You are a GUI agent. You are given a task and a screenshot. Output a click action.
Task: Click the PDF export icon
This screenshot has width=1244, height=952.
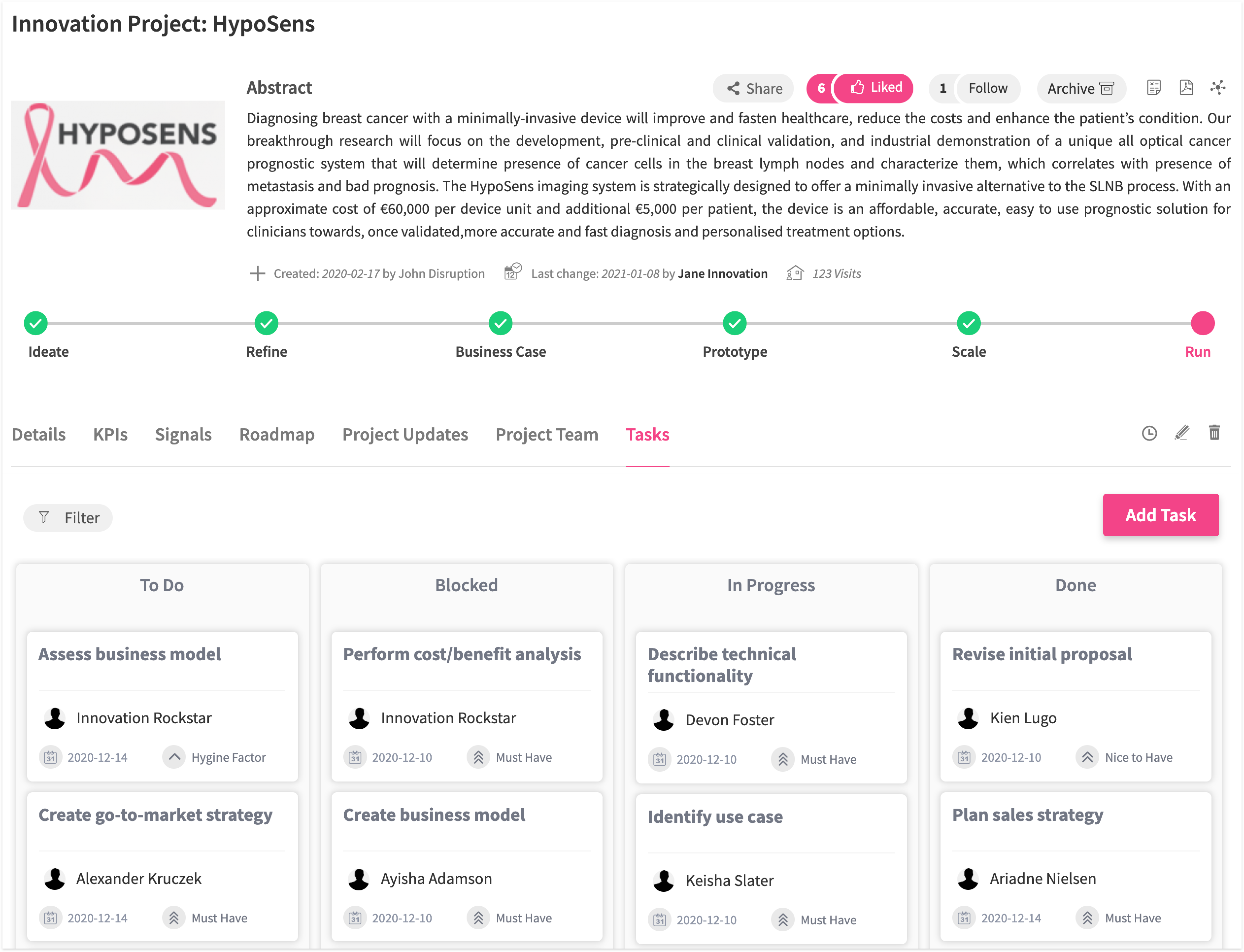coord(1186,88)
